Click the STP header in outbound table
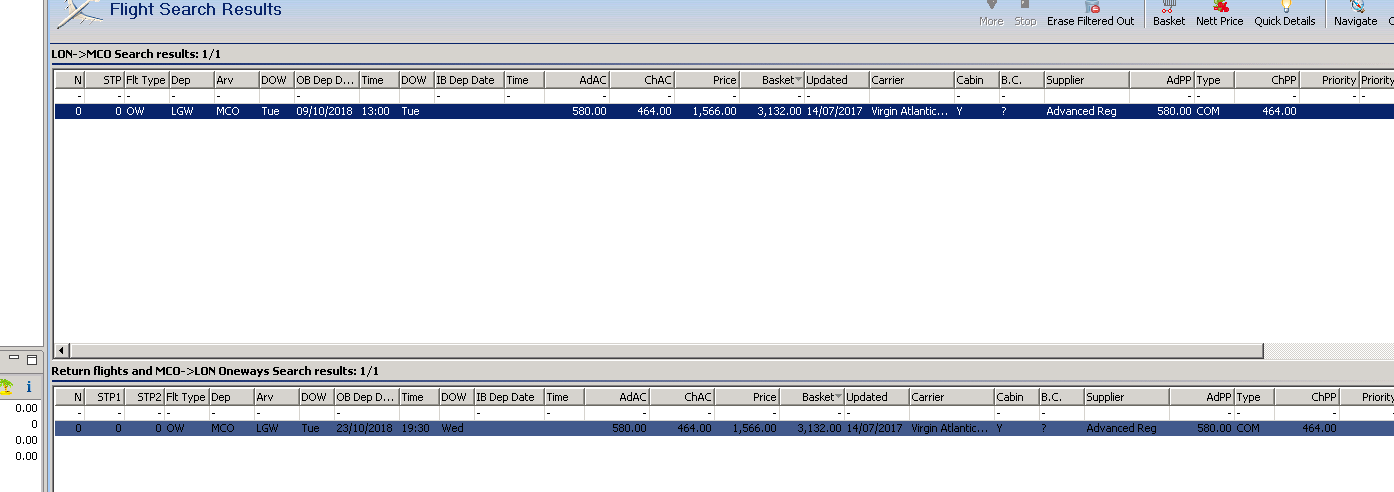The width and height of the screenshot is (1394, 492). point(104,80)
